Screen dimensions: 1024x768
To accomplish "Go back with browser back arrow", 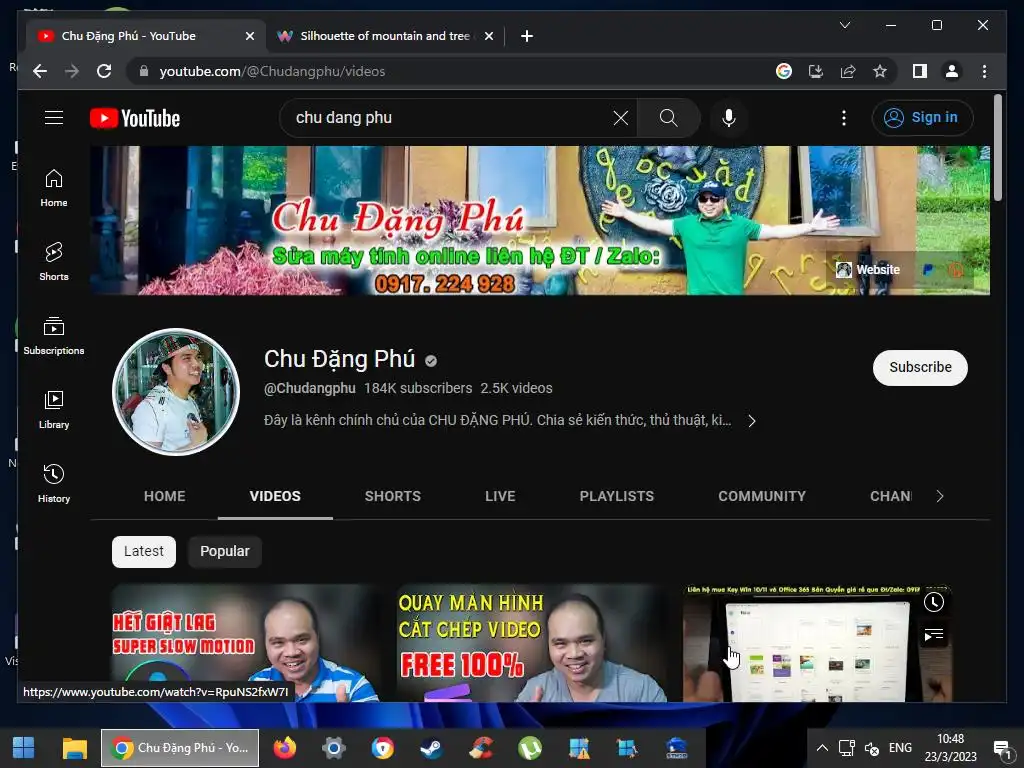I will (40, 71).
